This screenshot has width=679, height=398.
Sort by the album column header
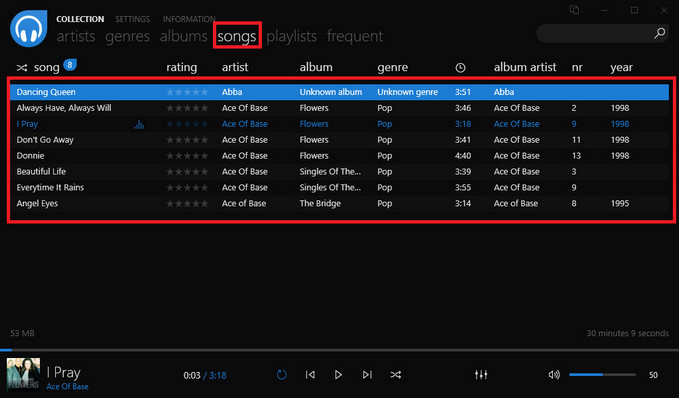pyautogui.click(x=316, y=68)
